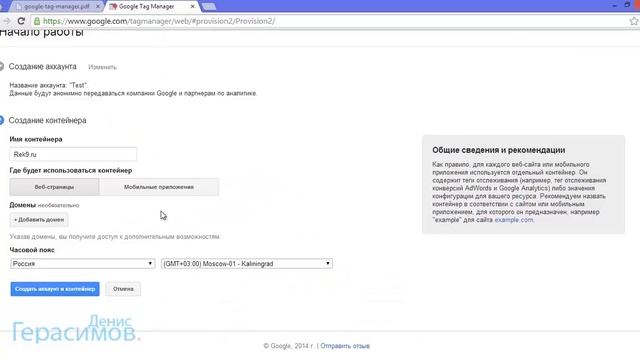Open a new browser tab
This screenshot has width=640, height=360.
click(x=209, y=7)
